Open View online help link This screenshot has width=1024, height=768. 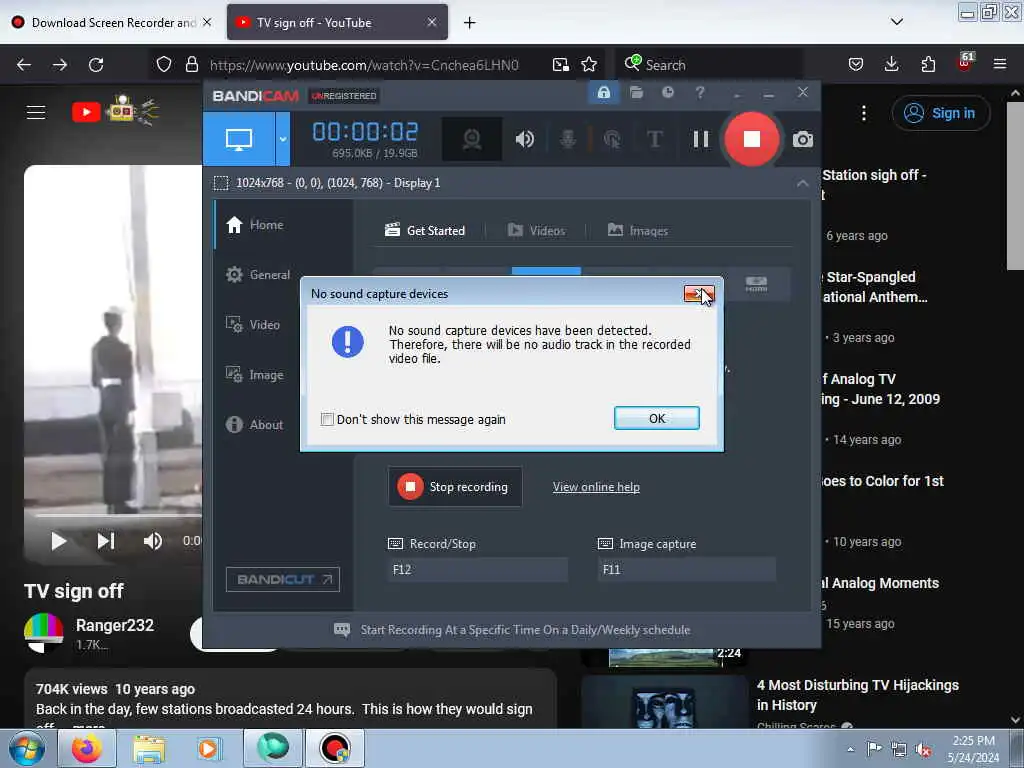[x=596, y=487]
